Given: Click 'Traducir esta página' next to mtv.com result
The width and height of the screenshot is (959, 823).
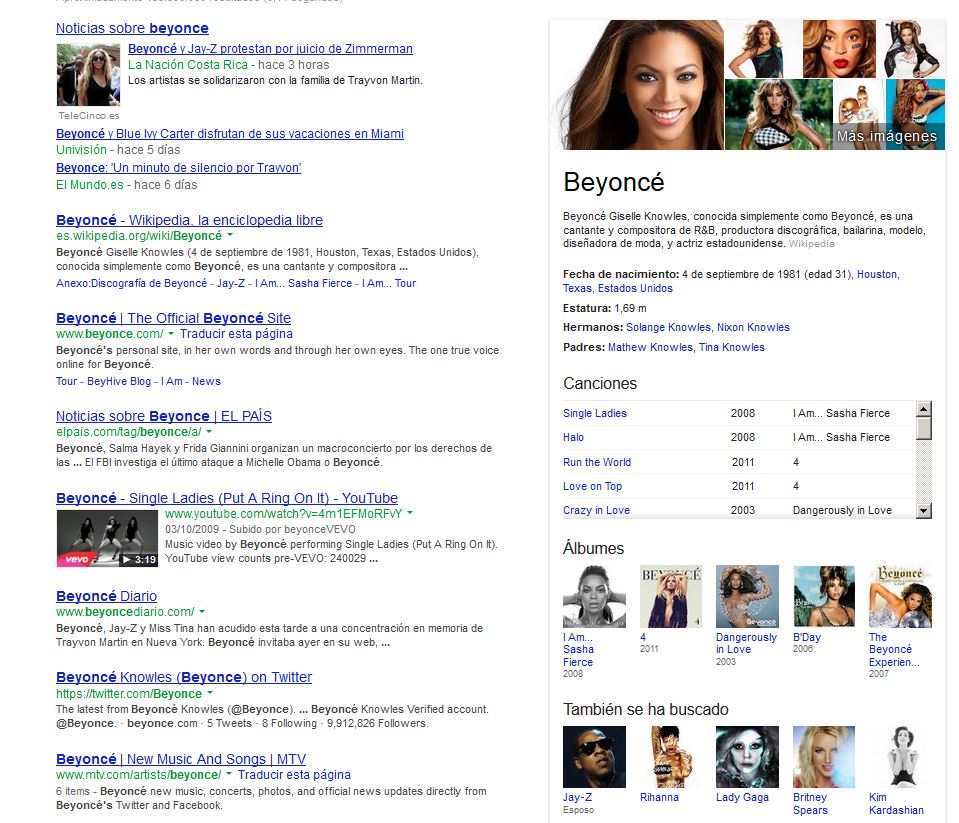Looking at the screenshot, I should coord(294,775).
